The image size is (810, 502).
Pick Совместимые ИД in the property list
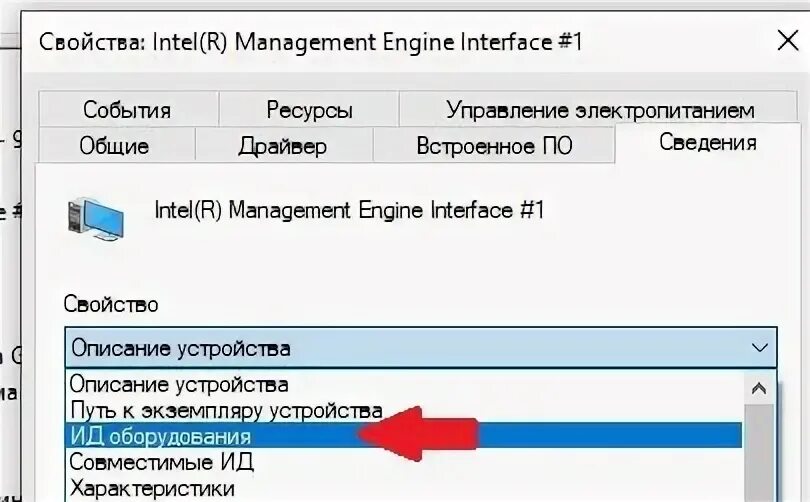tap(161, 463)
